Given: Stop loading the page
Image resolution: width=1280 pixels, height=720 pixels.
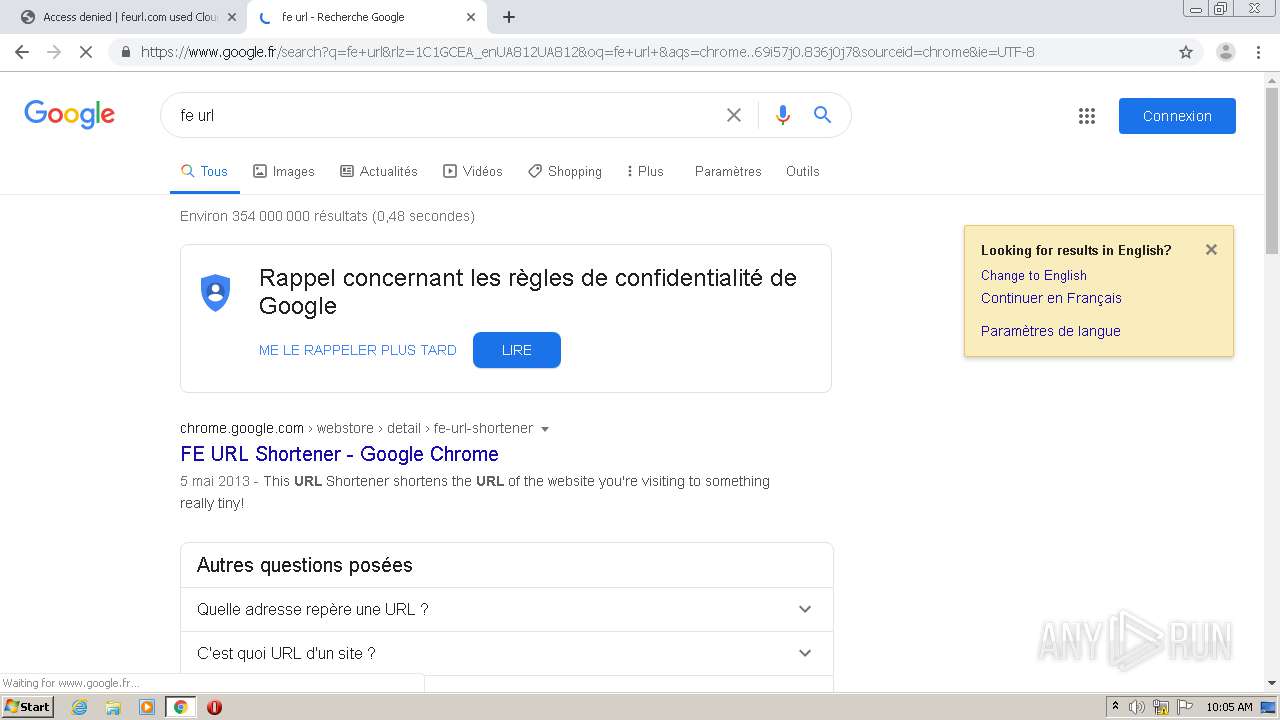Looking at the screenshot, I should click(86, 52).
